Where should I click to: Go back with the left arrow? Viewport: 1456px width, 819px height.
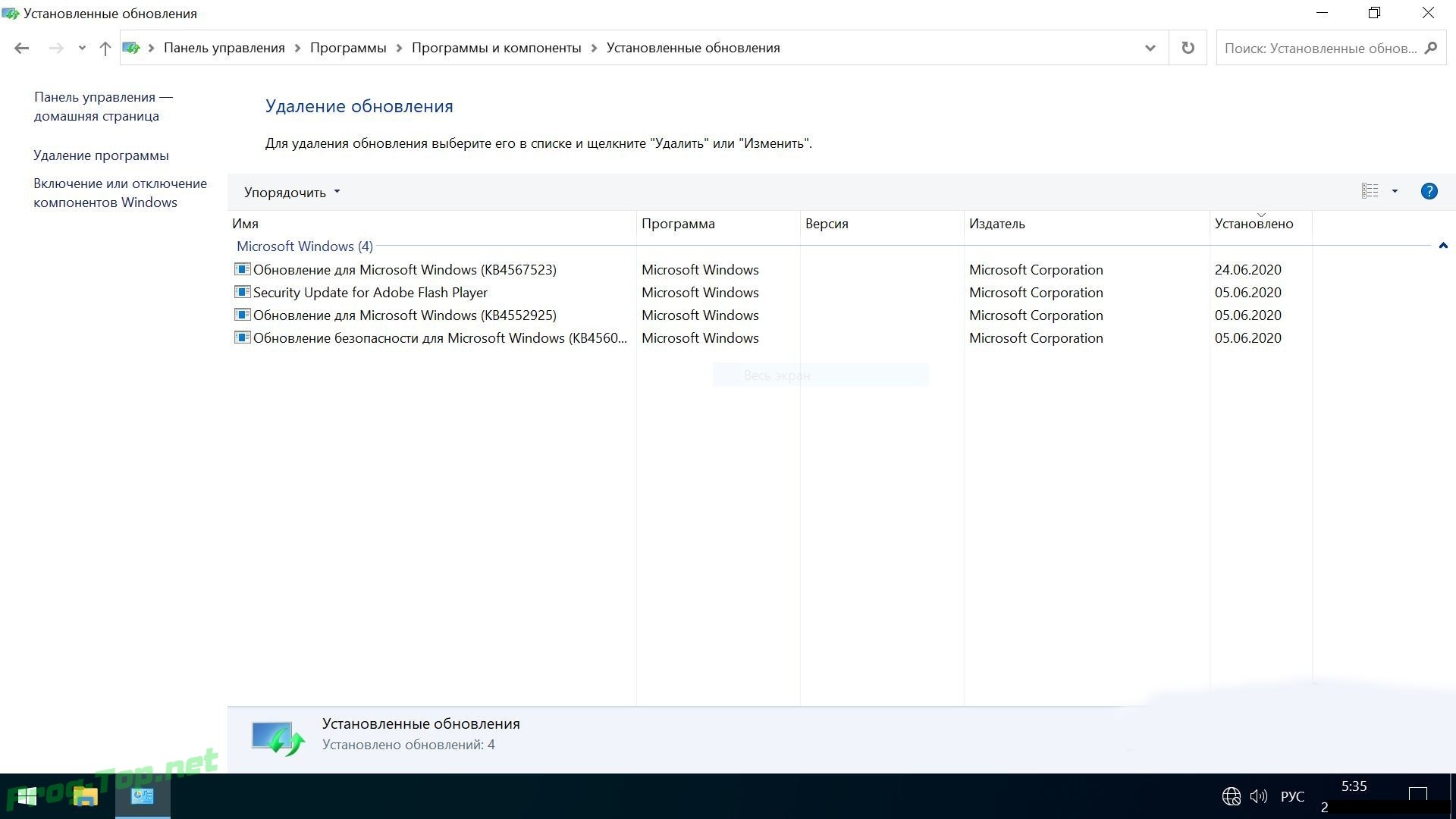21,48
